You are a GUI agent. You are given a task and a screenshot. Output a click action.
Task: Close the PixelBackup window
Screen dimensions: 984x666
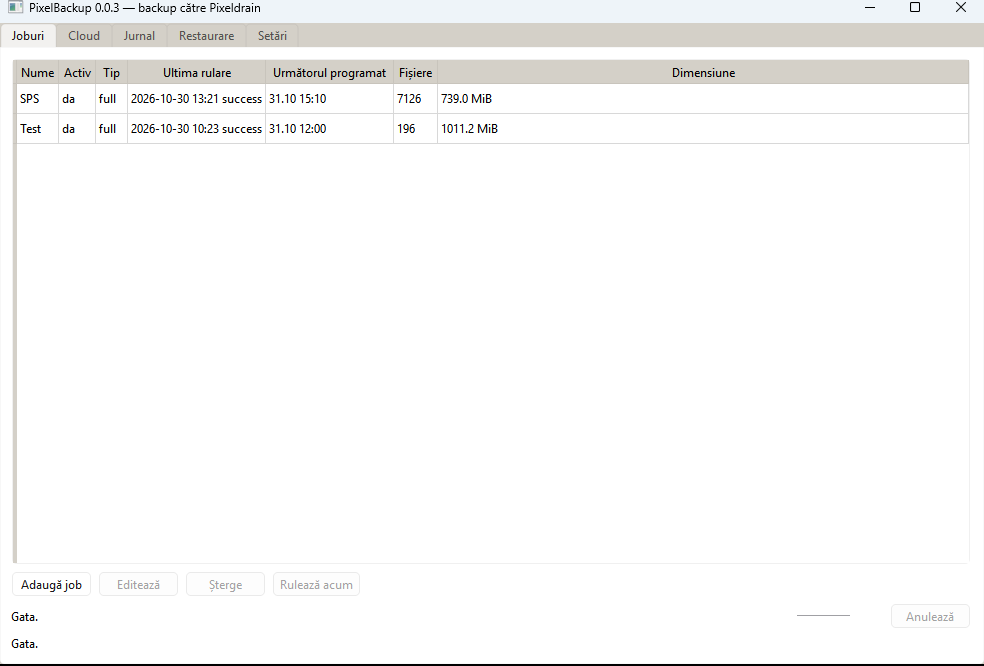(x=961, y=8)
